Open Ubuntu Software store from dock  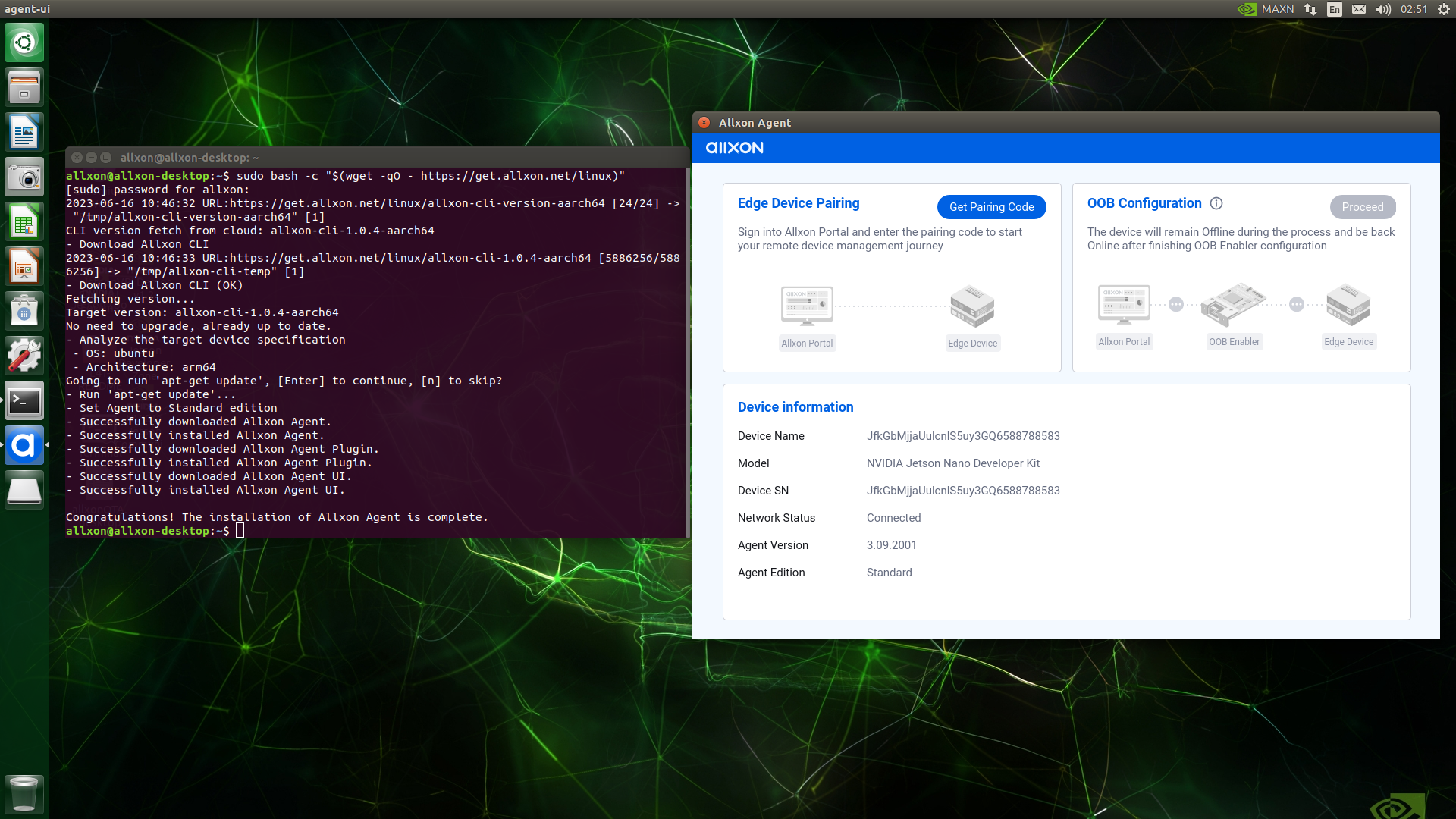[24, 311]
